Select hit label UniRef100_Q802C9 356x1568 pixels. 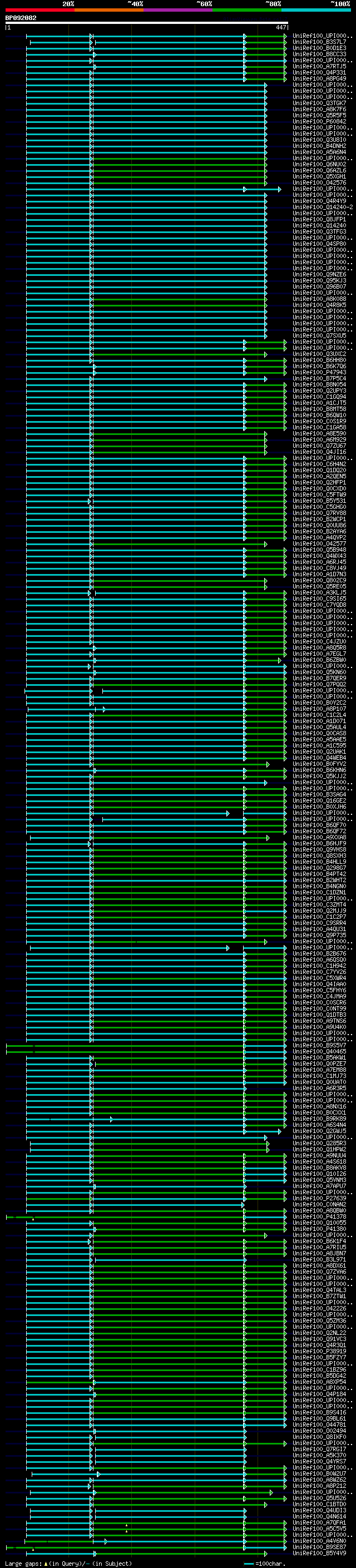319,580
